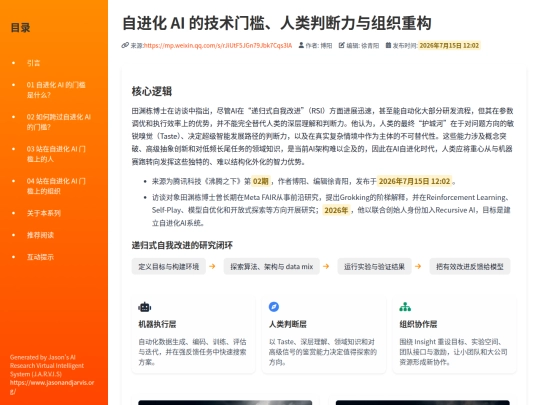The image size is (540, 405).
Task: Jump to 01 自进化 AI 的门槛是什么
Action: pos(56,90)
